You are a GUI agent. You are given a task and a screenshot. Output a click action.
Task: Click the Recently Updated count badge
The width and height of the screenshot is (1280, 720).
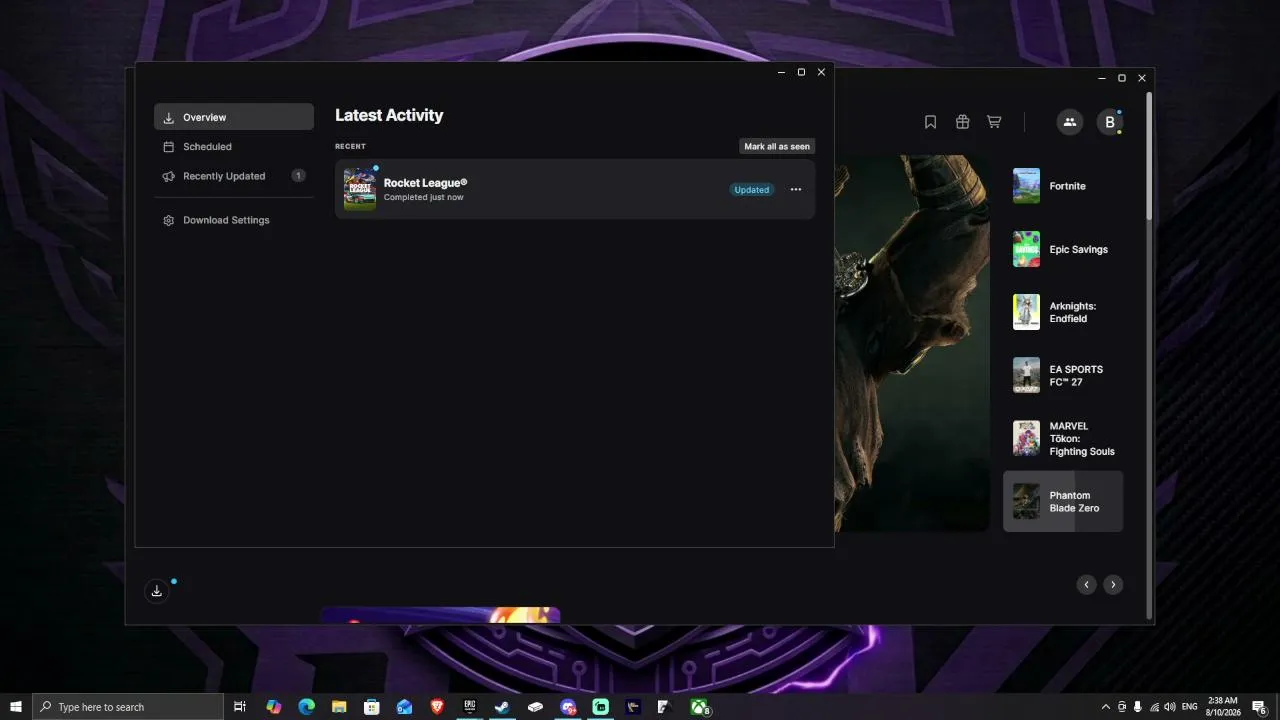coord(298,176)
